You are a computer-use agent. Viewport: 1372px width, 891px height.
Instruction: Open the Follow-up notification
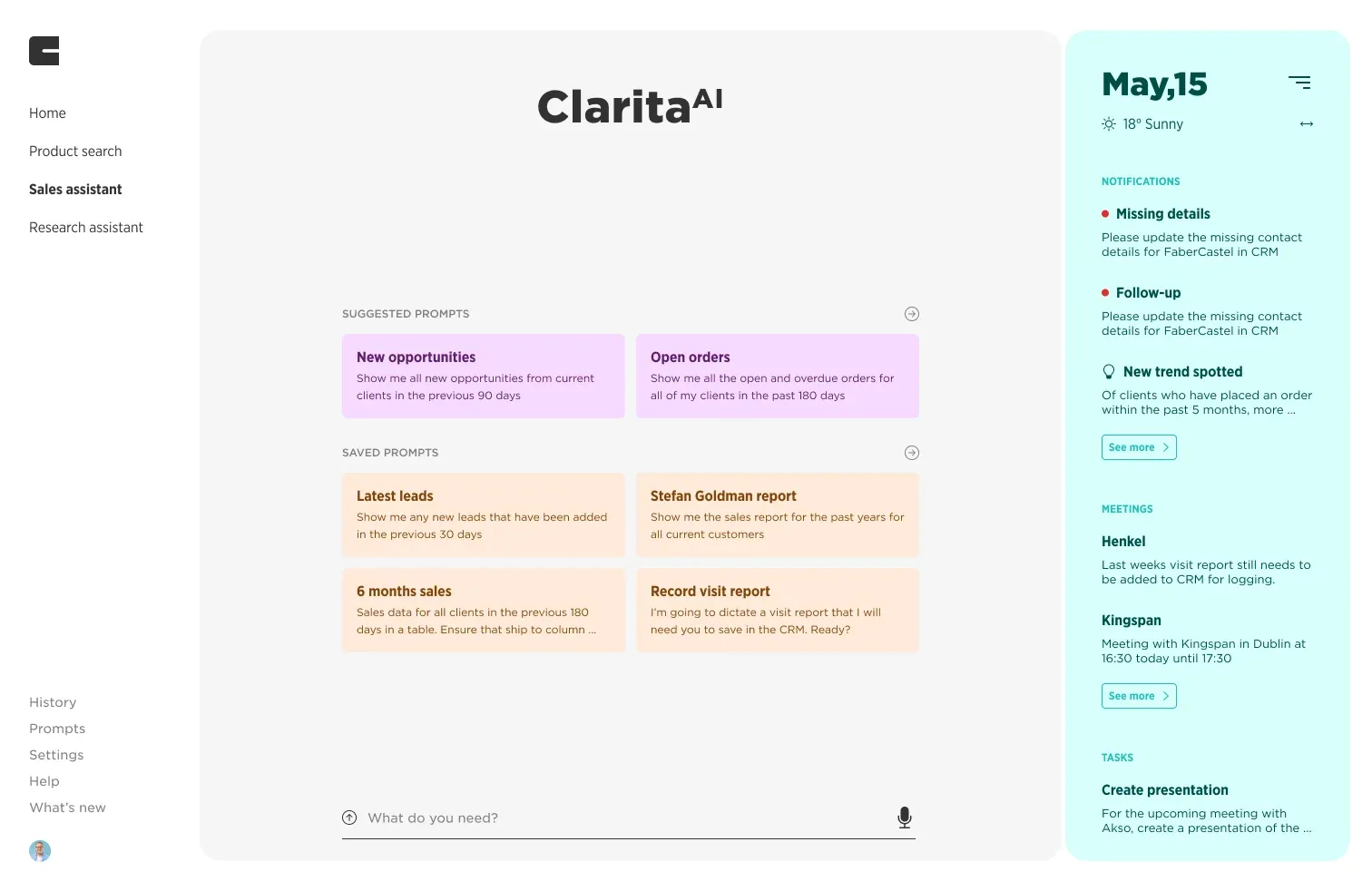1202,311
